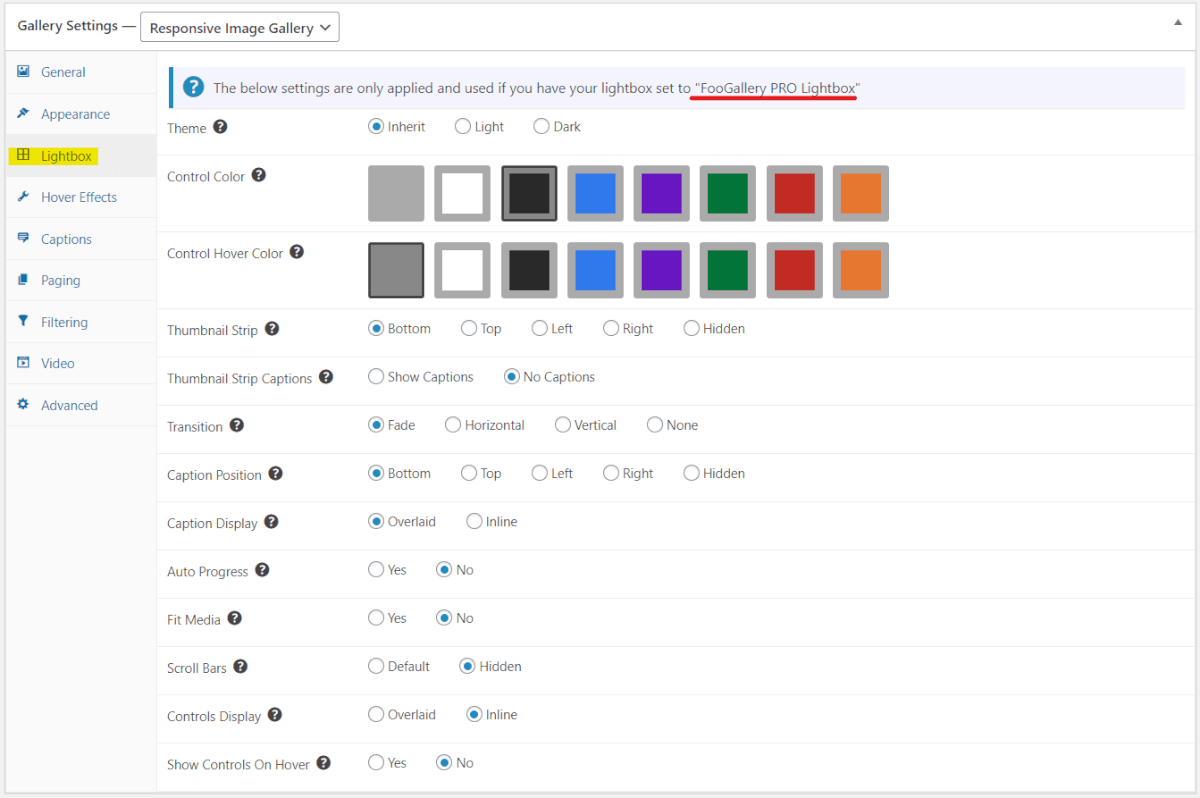This screenshot has height=798, width=1200.
Task: Select Overlaid for Controls Display
Action: pyautogui.click(x=376, y=714)
